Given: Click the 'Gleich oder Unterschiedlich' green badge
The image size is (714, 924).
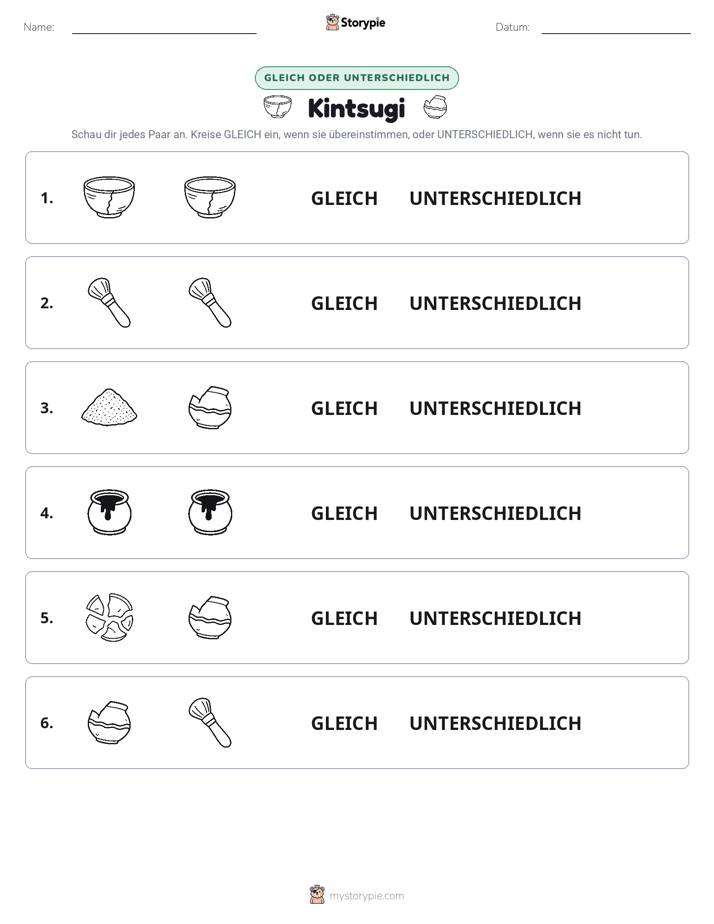Looking at the screenshot, I should point(356,78).
